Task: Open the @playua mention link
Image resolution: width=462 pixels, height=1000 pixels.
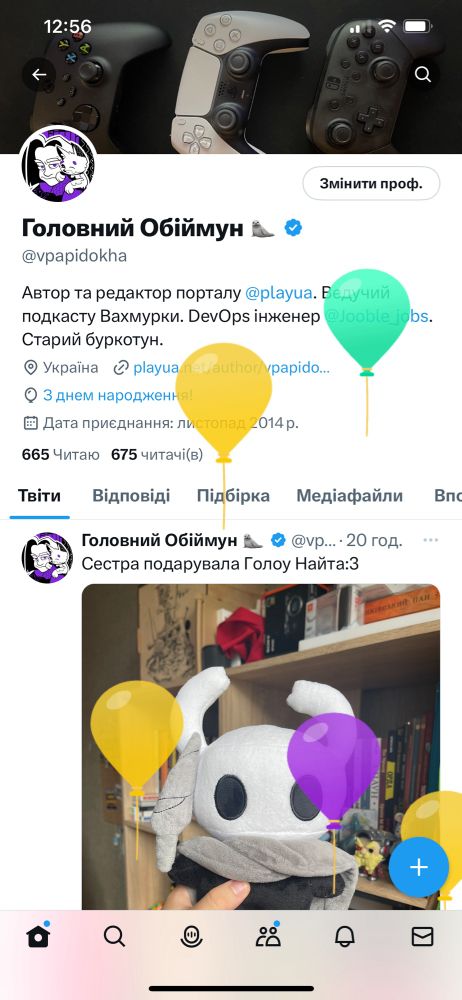Action: coord(279,293)
